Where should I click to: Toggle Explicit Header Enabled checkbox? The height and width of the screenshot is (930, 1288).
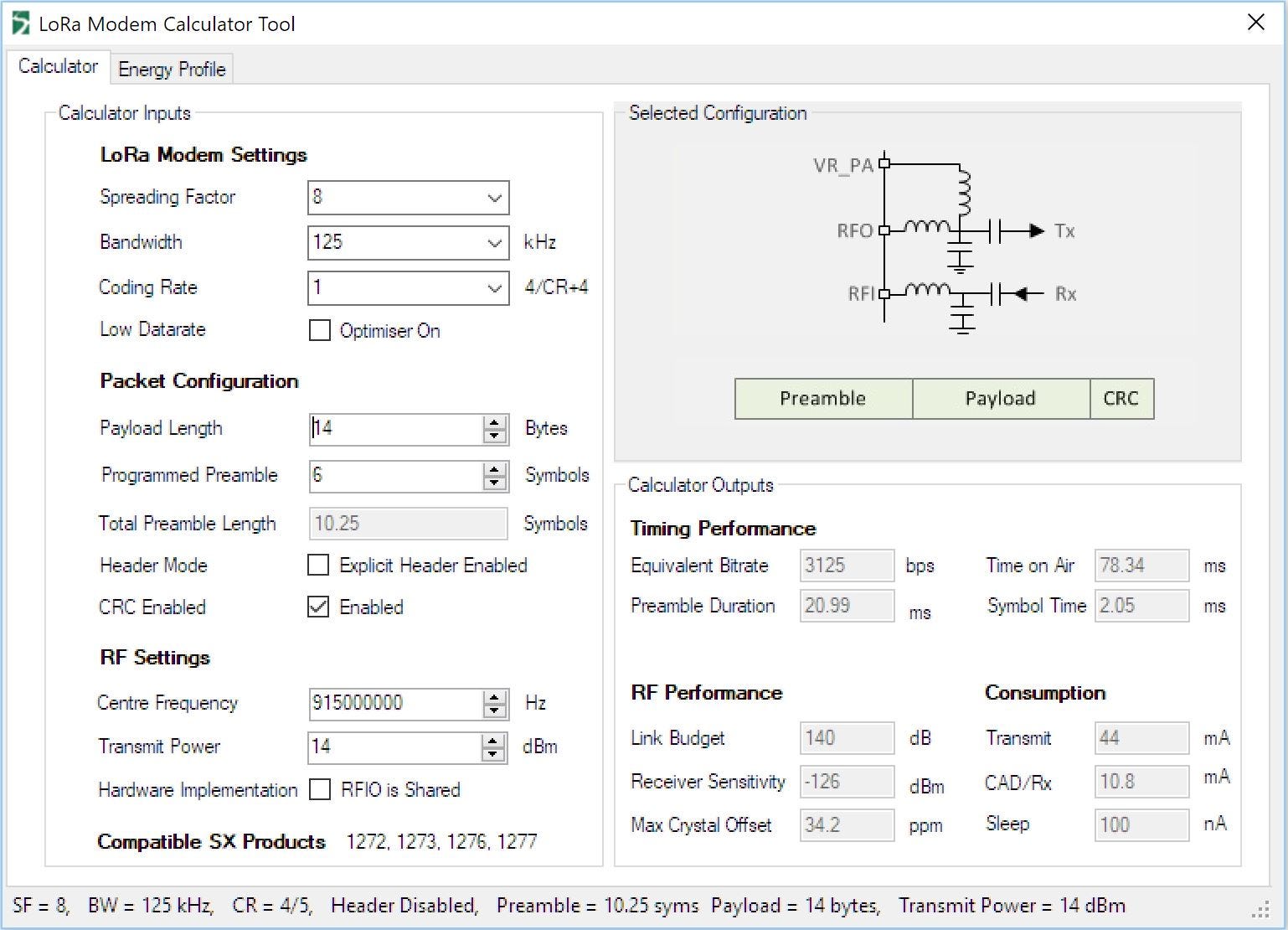[x=318, y=565]
